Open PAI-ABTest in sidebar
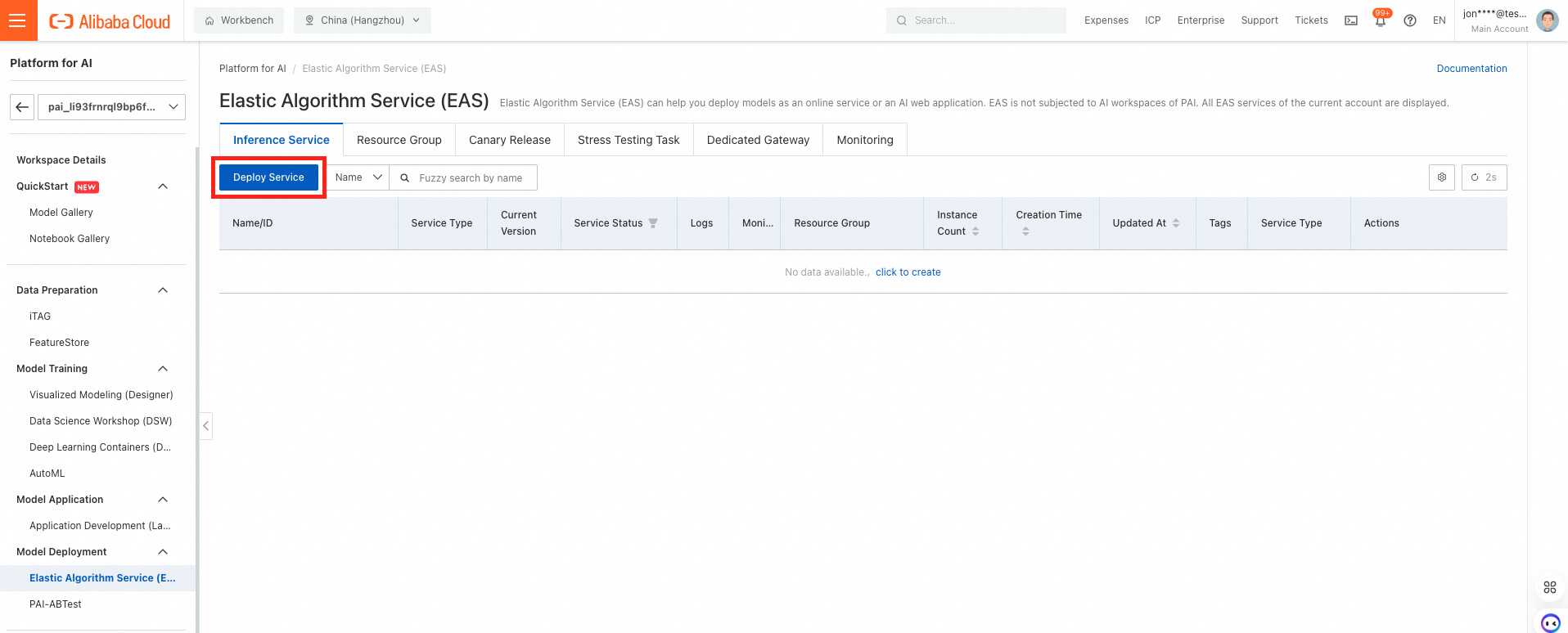 56,604
